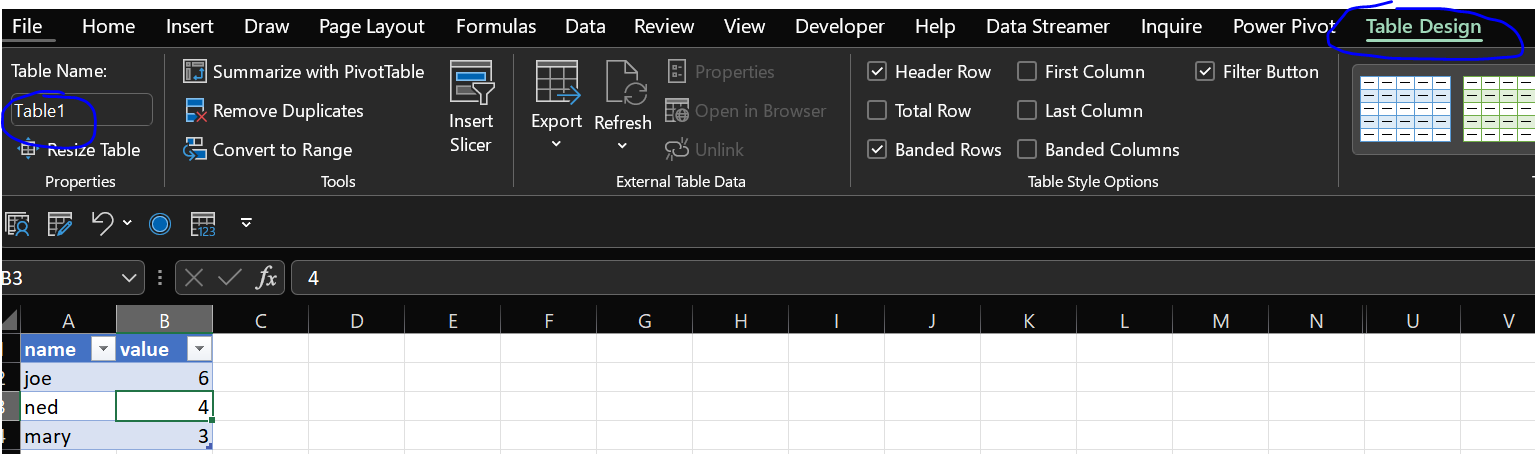Toggle the Header Row checkbox
Screen dimensions: 1535x454
tap(877, 72)
